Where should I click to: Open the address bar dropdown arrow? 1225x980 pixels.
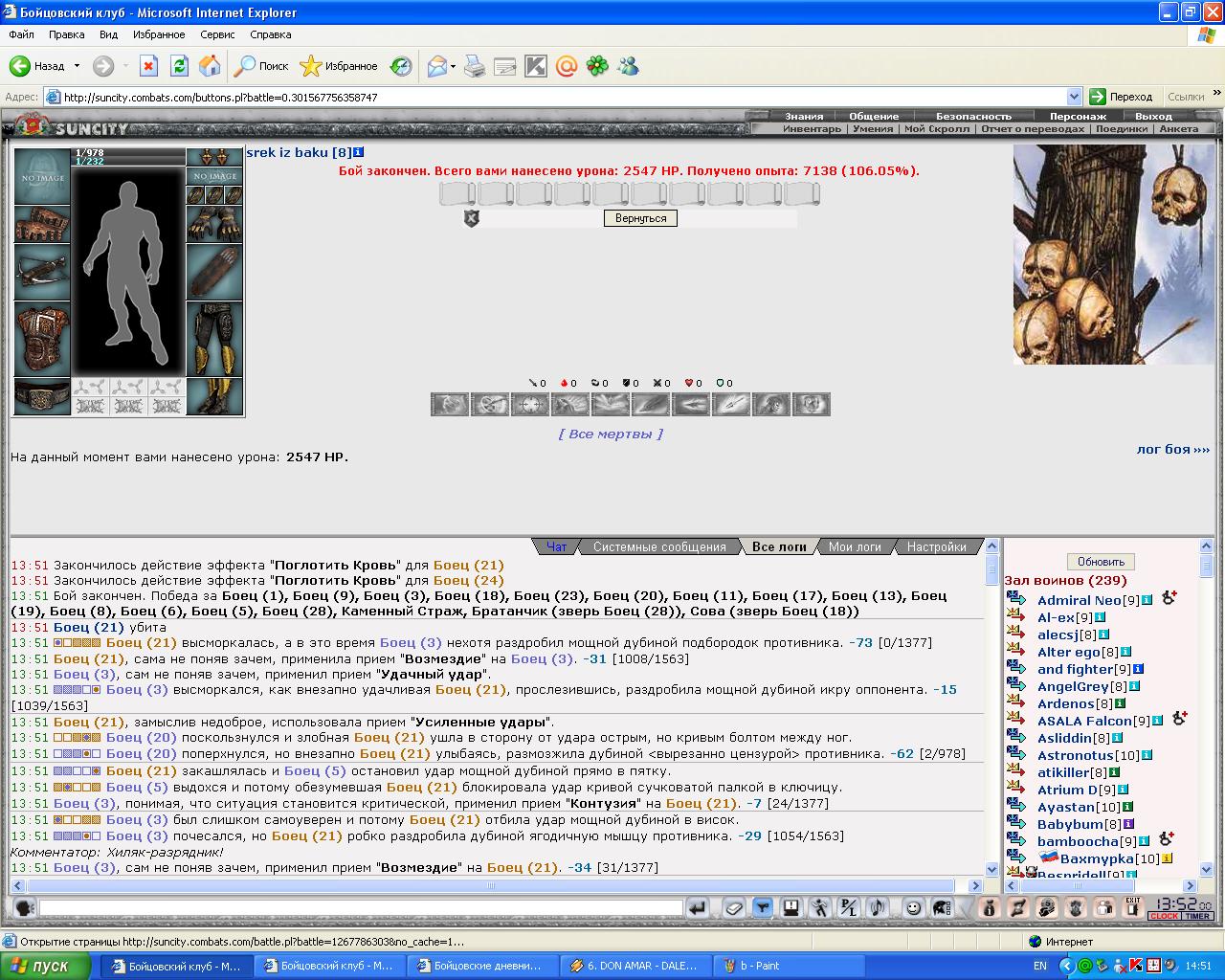point(1074,97)
